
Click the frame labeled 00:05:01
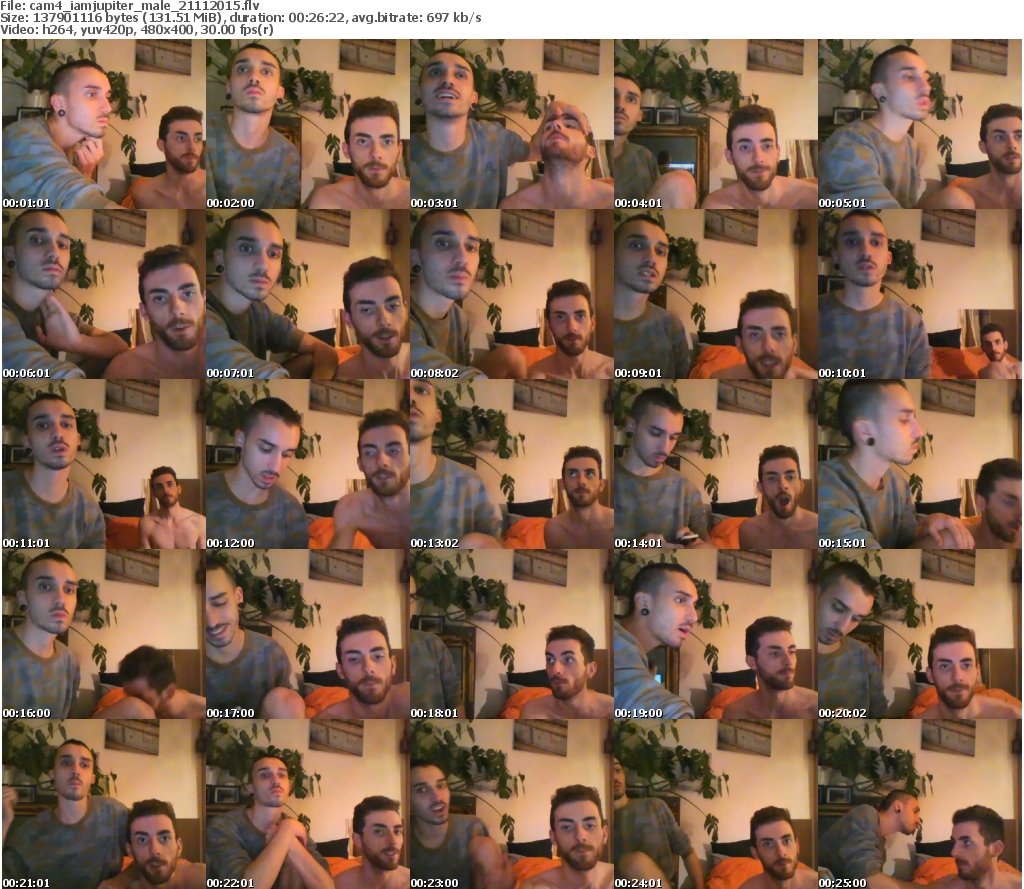click(x=919, y=124)
